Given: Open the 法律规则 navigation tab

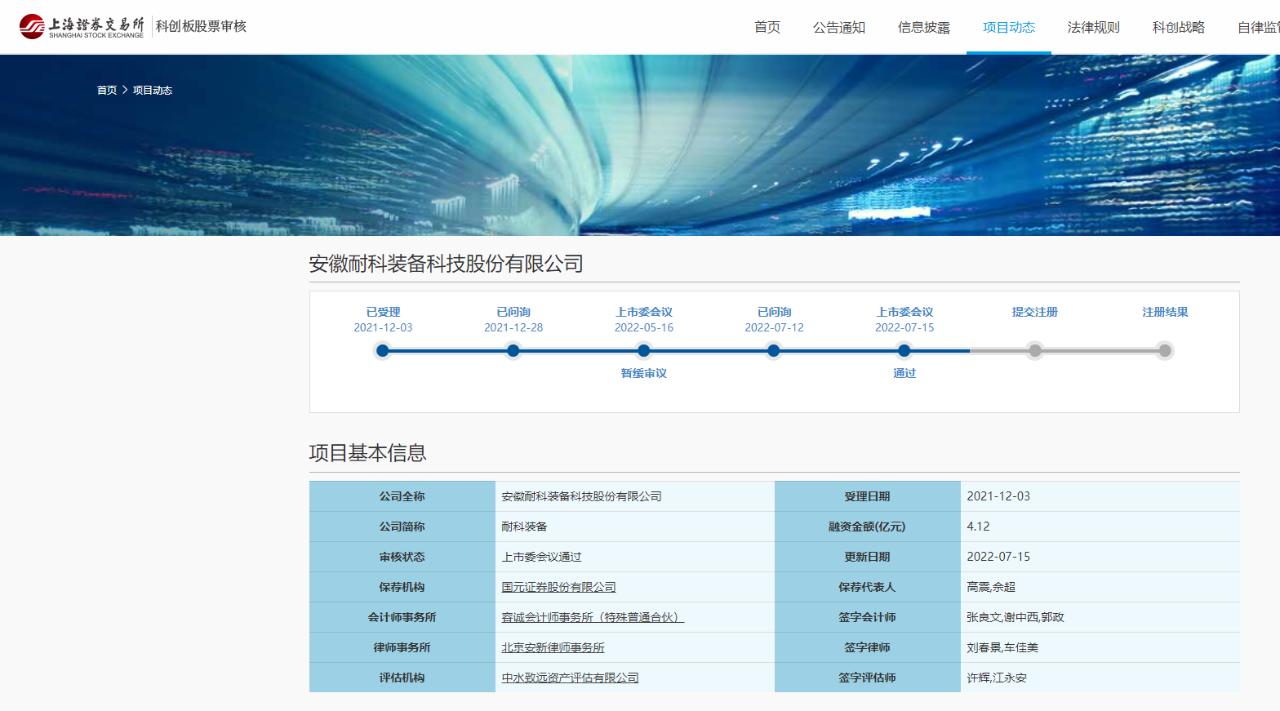Looking at the screenshot, I should 1094,27.
